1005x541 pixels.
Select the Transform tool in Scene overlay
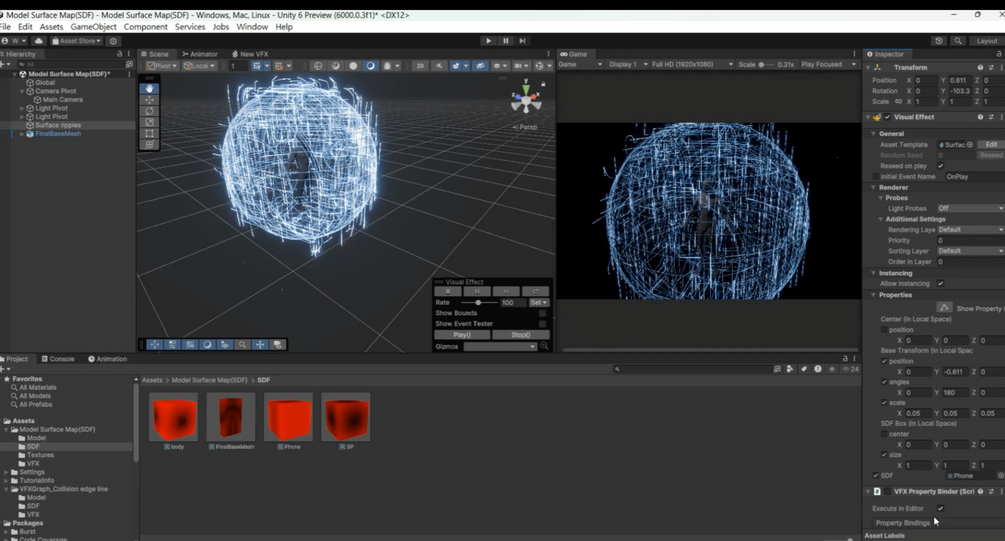click(149, 145)
